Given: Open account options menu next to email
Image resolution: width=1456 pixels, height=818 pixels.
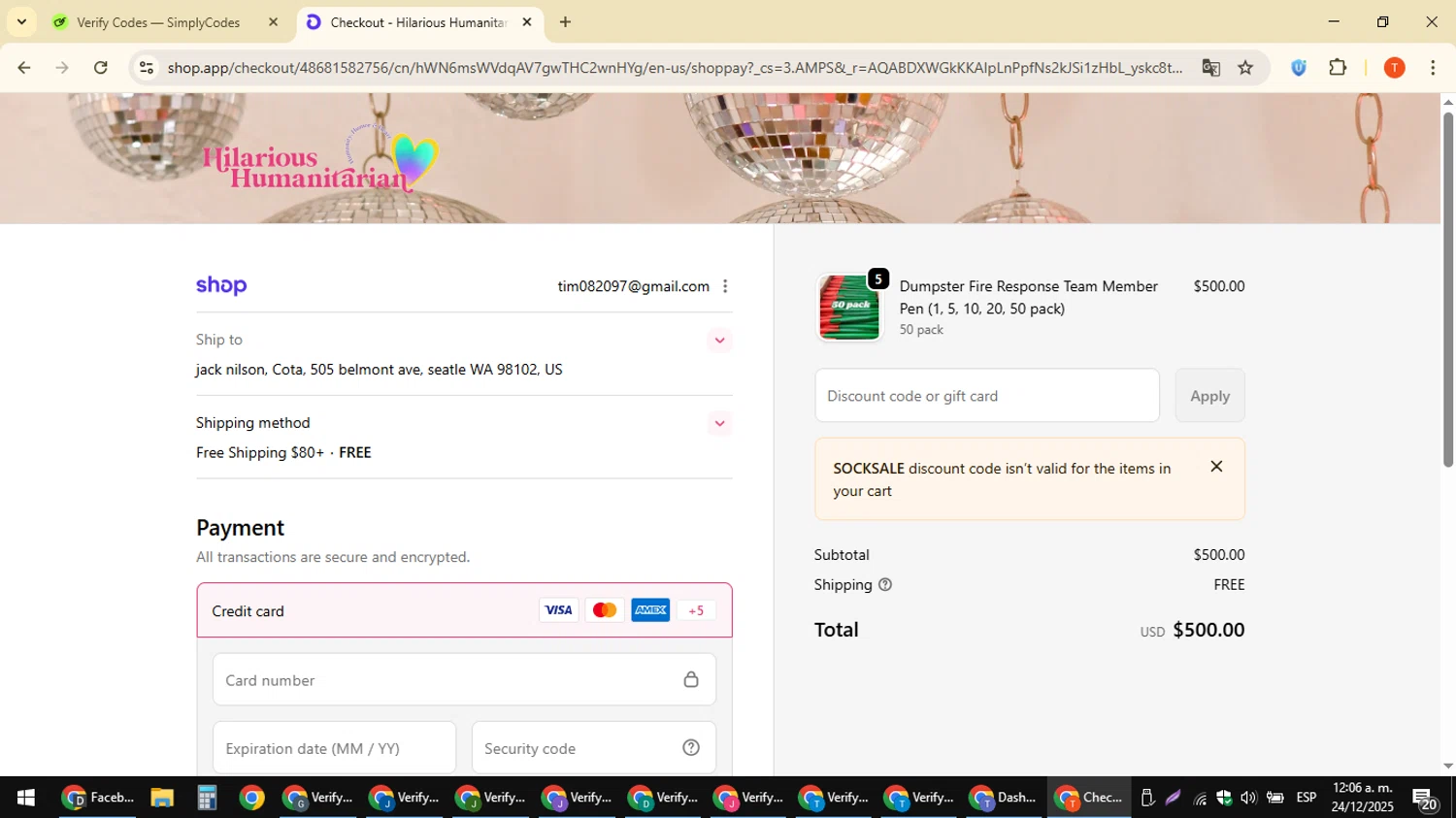Looking at the screenshot, I should pos(725,286).
